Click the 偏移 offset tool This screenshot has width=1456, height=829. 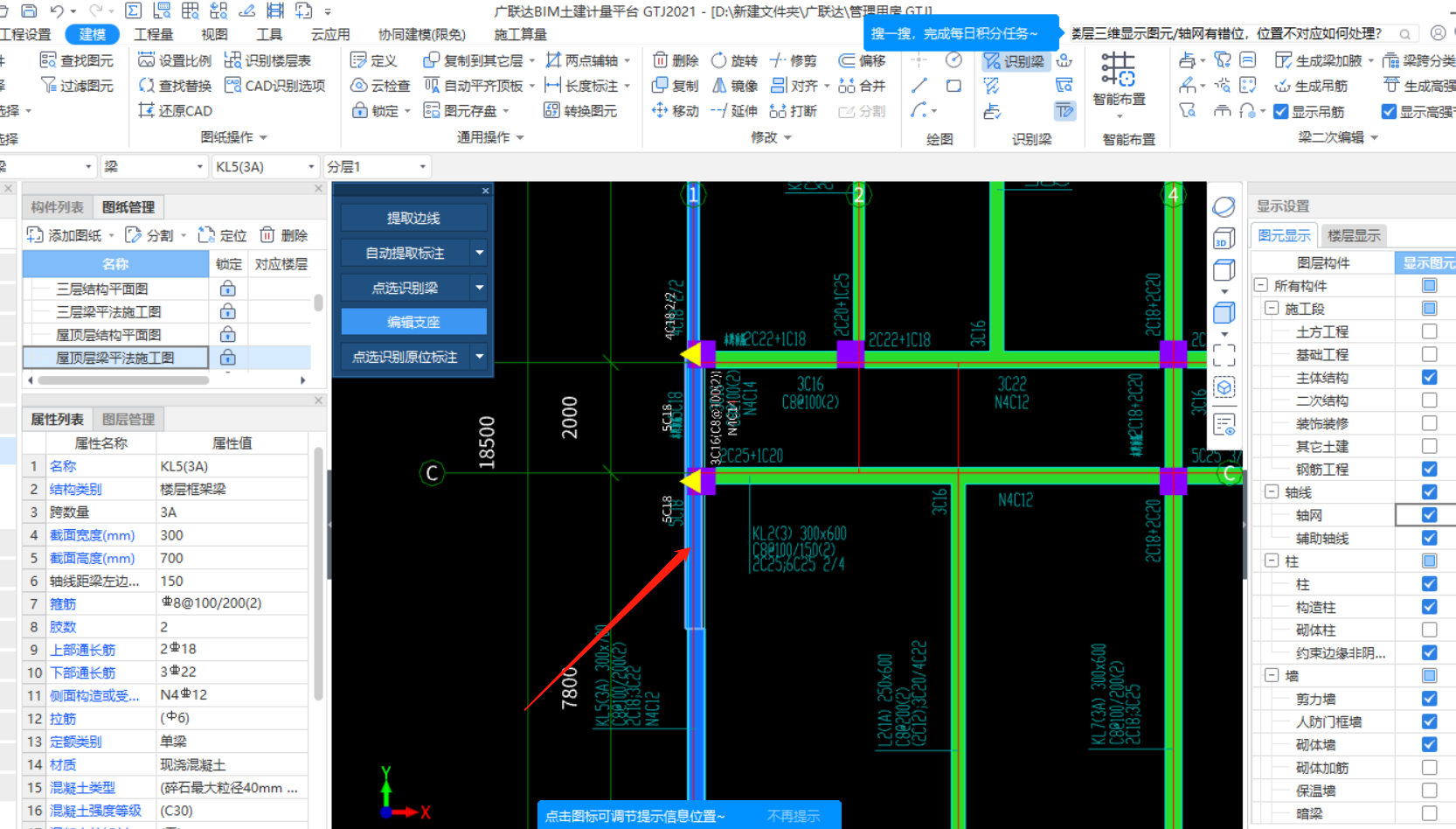(x=862, y=60)
